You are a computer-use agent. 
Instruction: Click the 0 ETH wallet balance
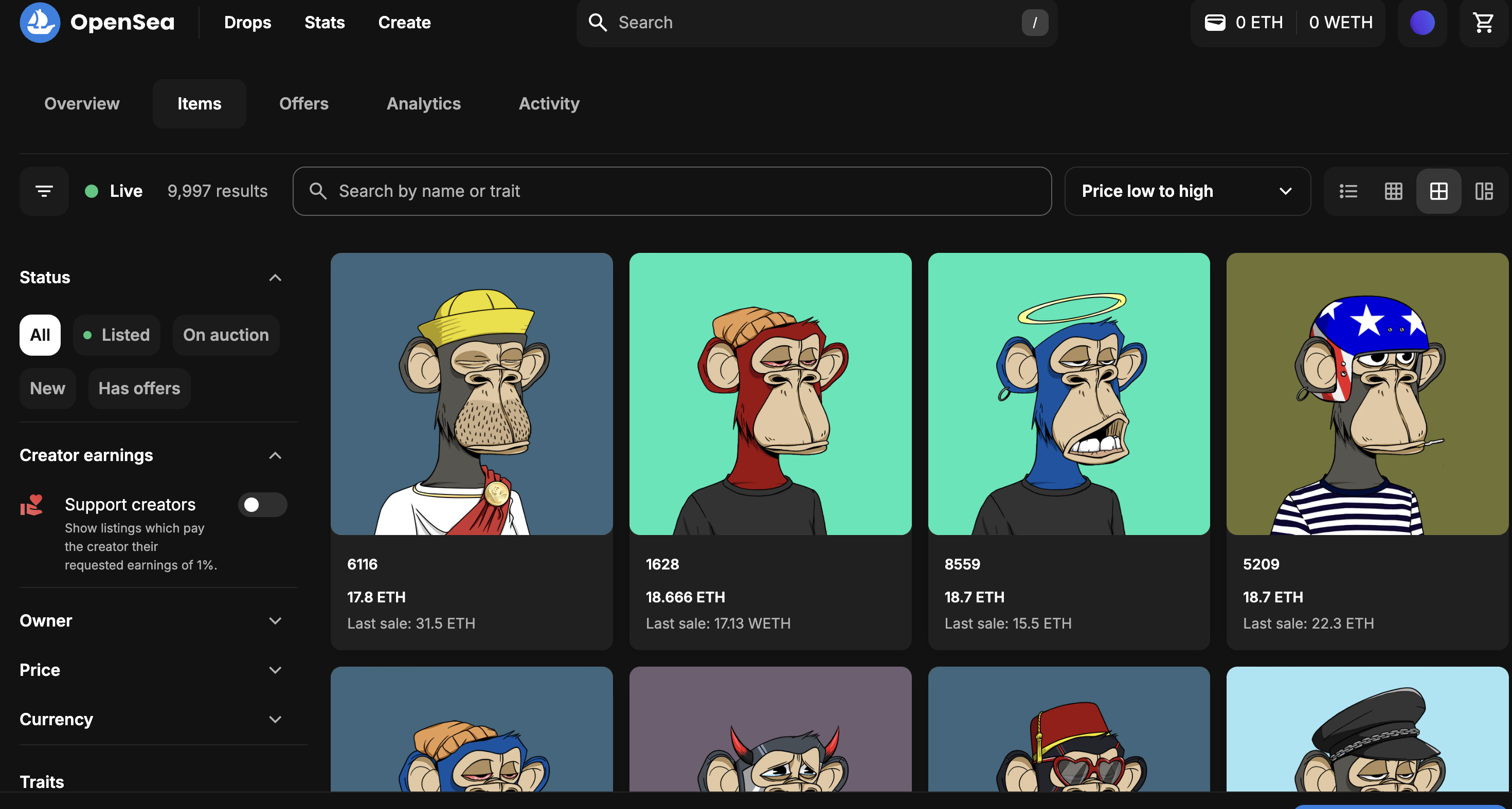[x=1259, y=22]
